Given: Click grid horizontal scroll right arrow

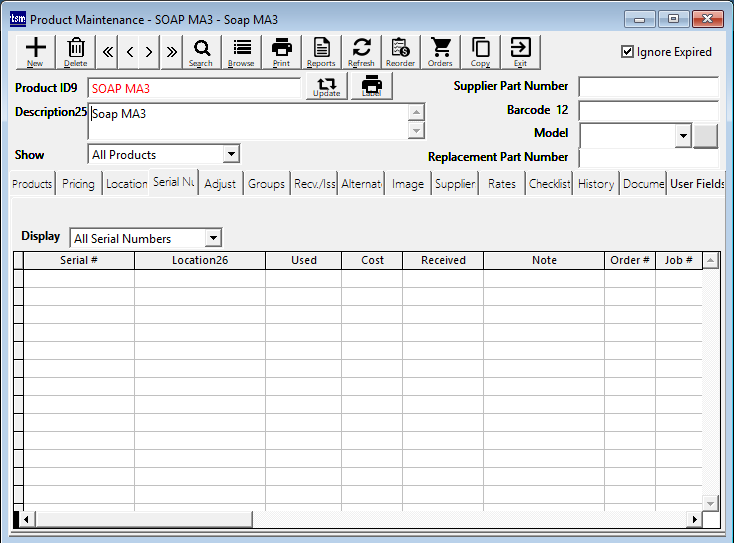Looking at the screenshot, I should coord(695,519).
